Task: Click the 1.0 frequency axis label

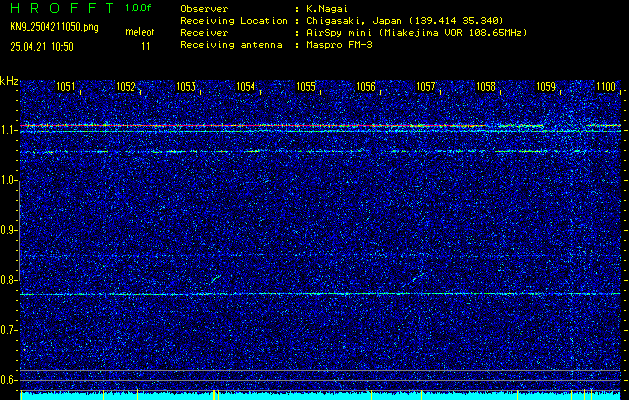Action: pos(8,181)
